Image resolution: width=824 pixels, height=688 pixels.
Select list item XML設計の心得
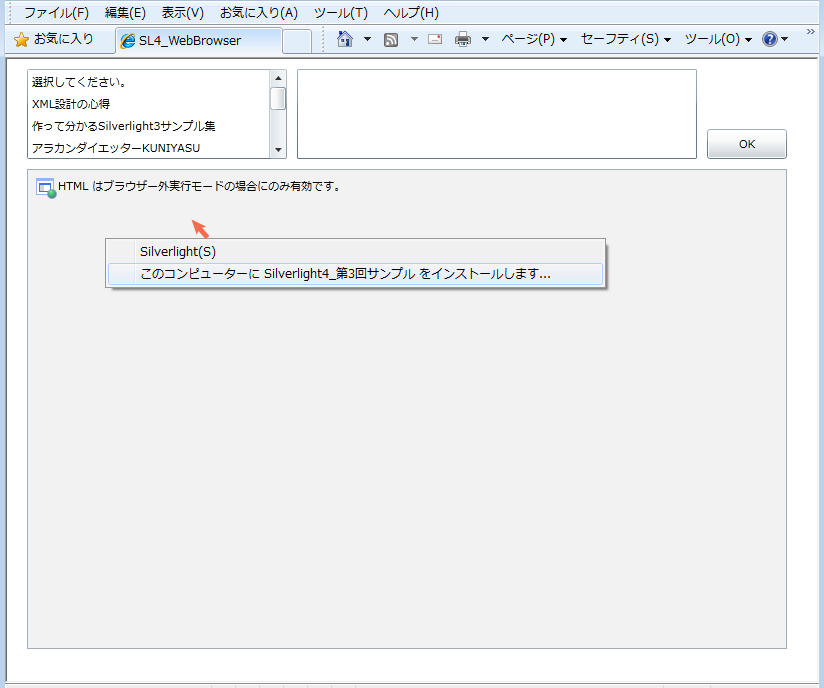149,104
